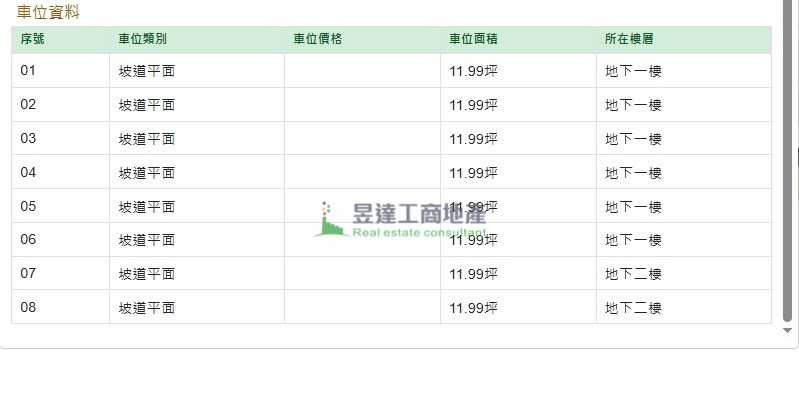
Task: Select the 地下二樓 floor cell in row 07
Action: (633, 274)
